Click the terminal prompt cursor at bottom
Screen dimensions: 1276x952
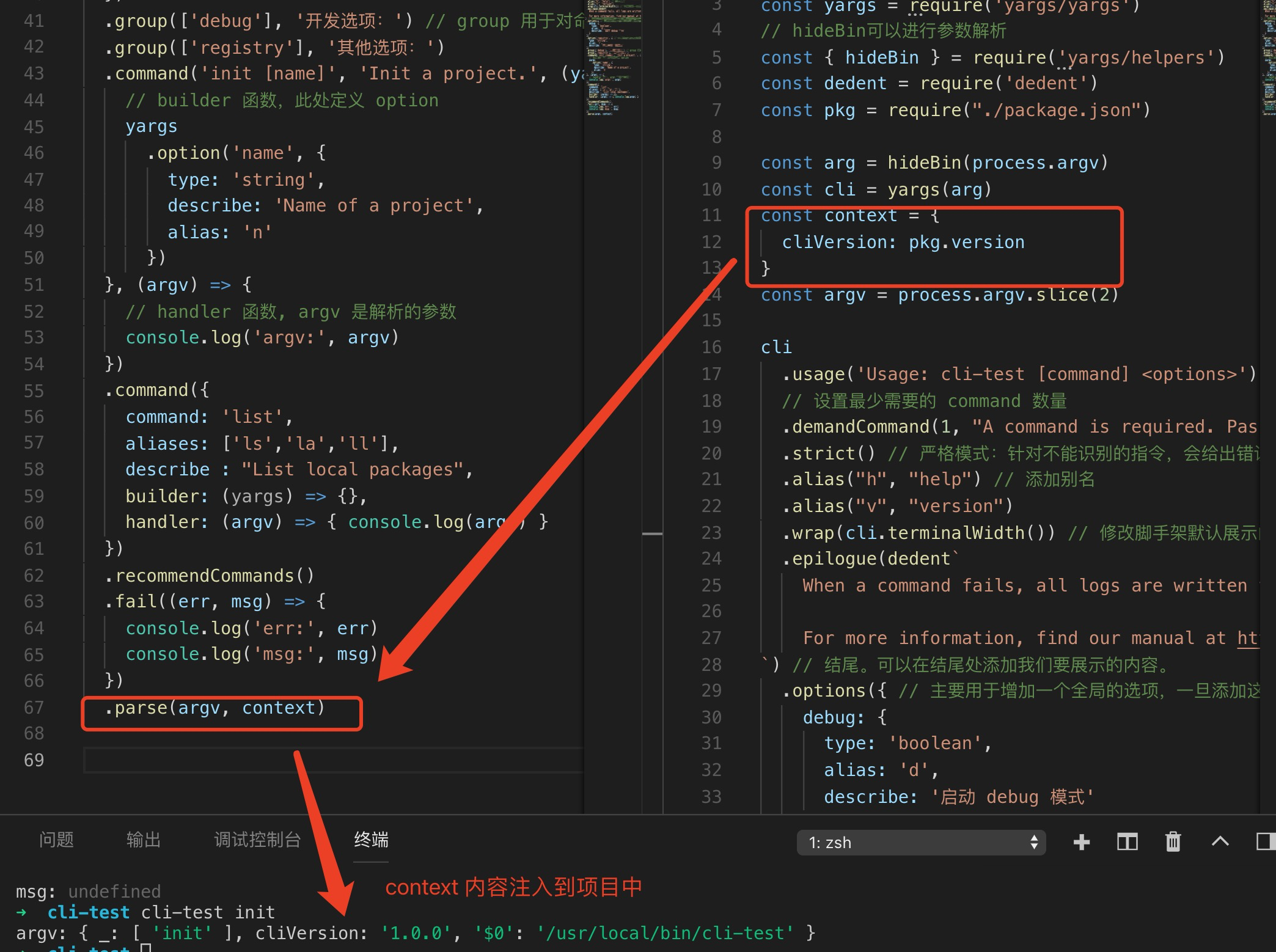pyautogui.click(x=146, y=948)
